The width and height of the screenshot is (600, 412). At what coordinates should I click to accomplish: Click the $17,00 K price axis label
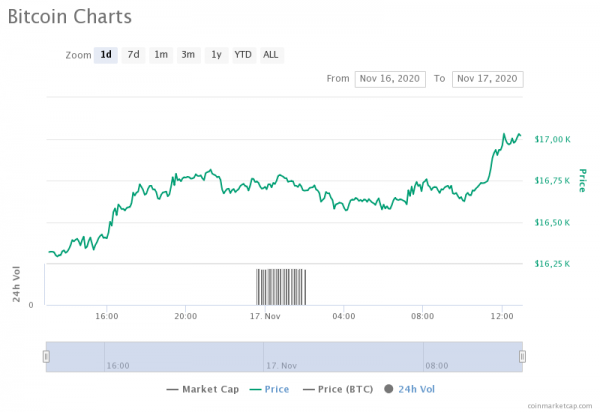click(x=552, y=139)
